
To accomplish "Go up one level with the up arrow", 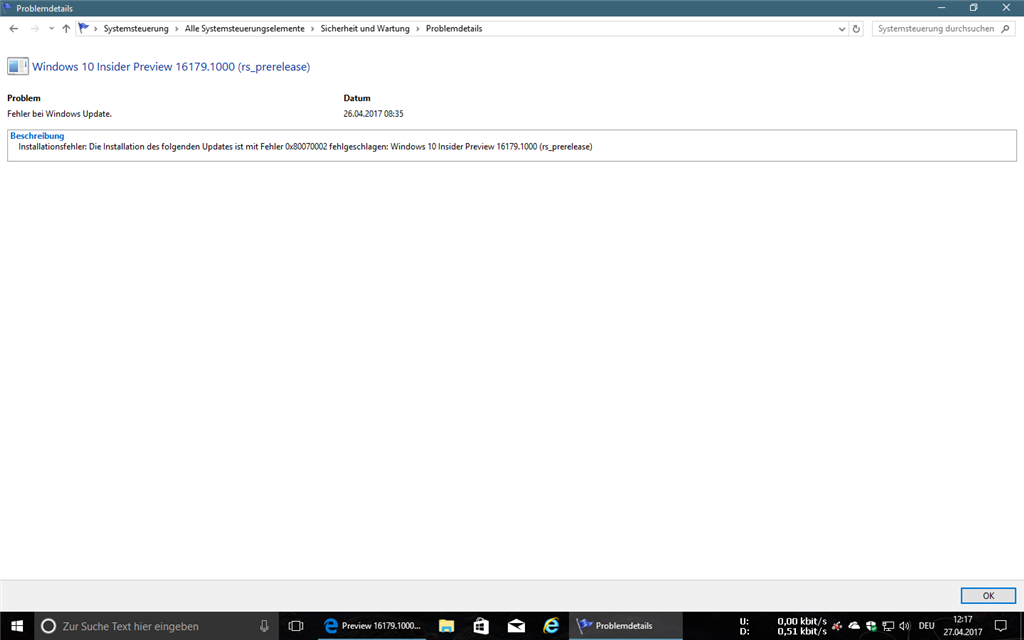I will (66, 29).
